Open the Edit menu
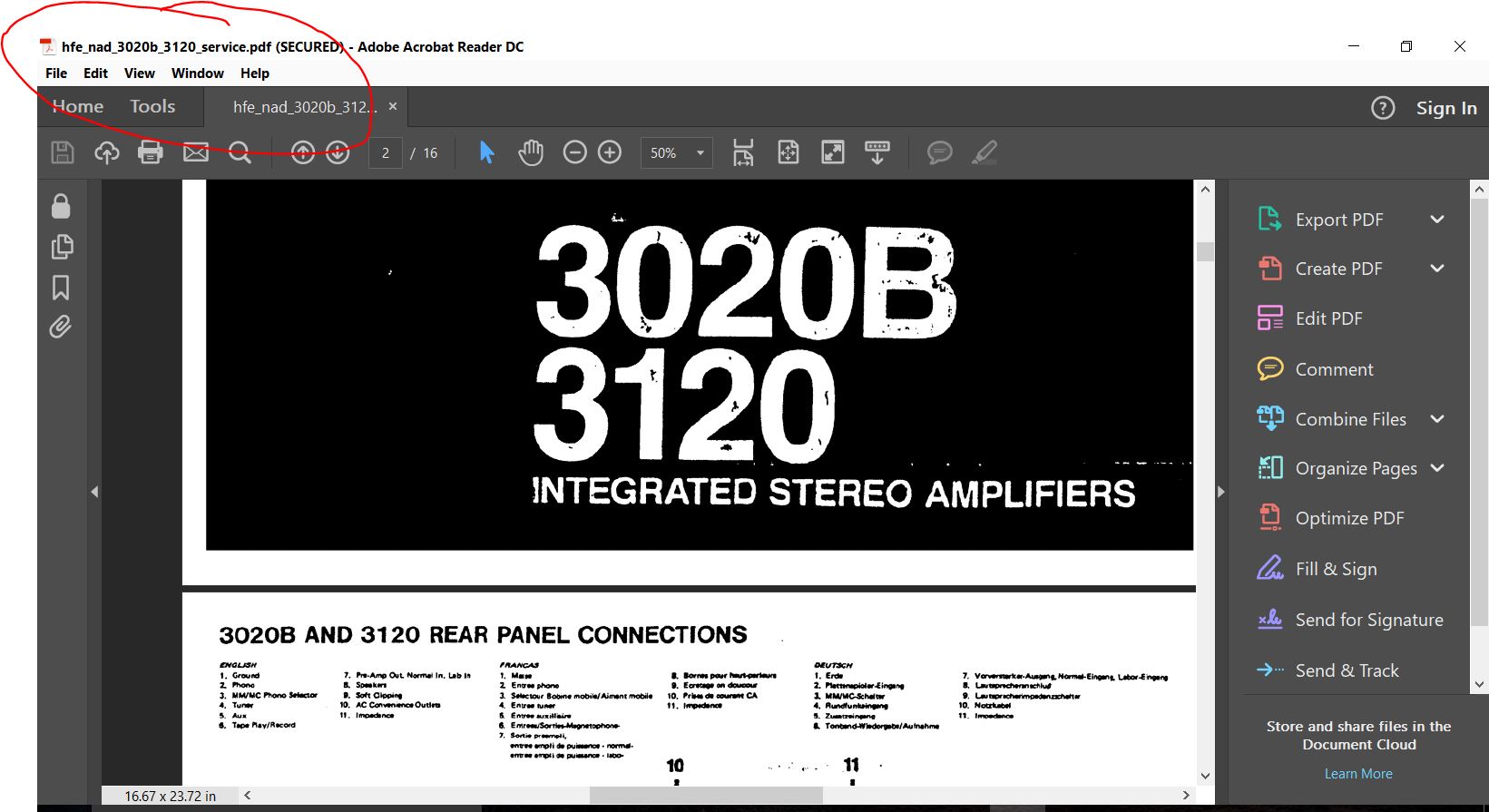This screenshot has height=812, width=1489. pyautogui.click(x=95, y=73)
